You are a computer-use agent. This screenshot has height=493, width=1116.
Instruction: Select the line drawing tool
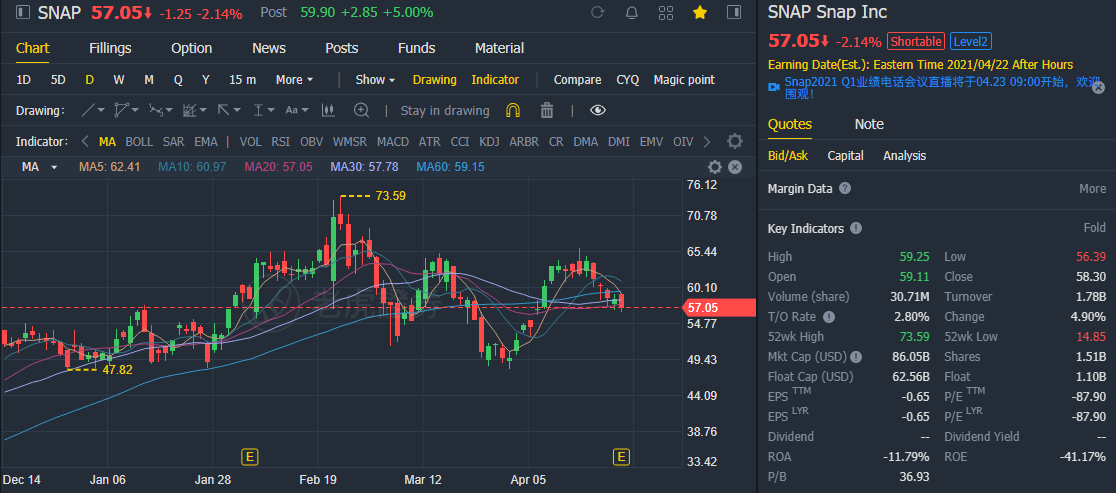tap(88, 110)
